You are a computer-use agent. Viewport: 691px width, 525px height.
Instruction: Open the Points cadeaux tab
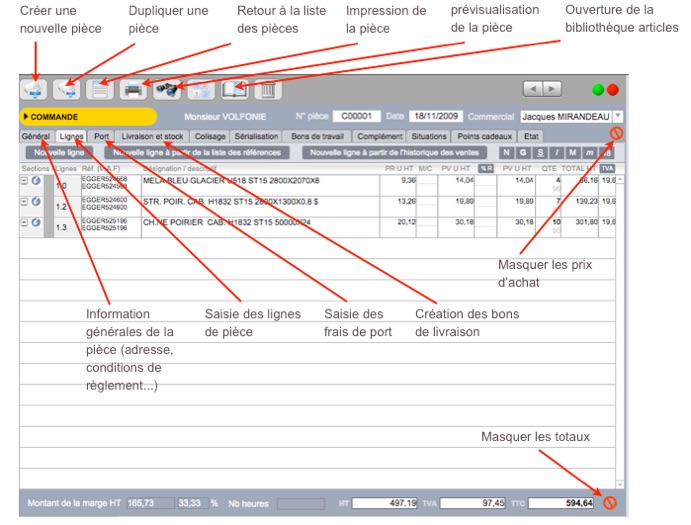point(485,136)
